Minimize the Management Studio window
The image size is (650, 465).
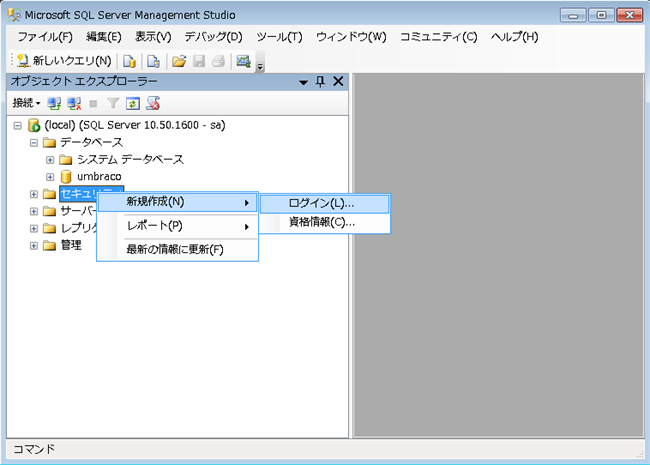tap(573, 15)
